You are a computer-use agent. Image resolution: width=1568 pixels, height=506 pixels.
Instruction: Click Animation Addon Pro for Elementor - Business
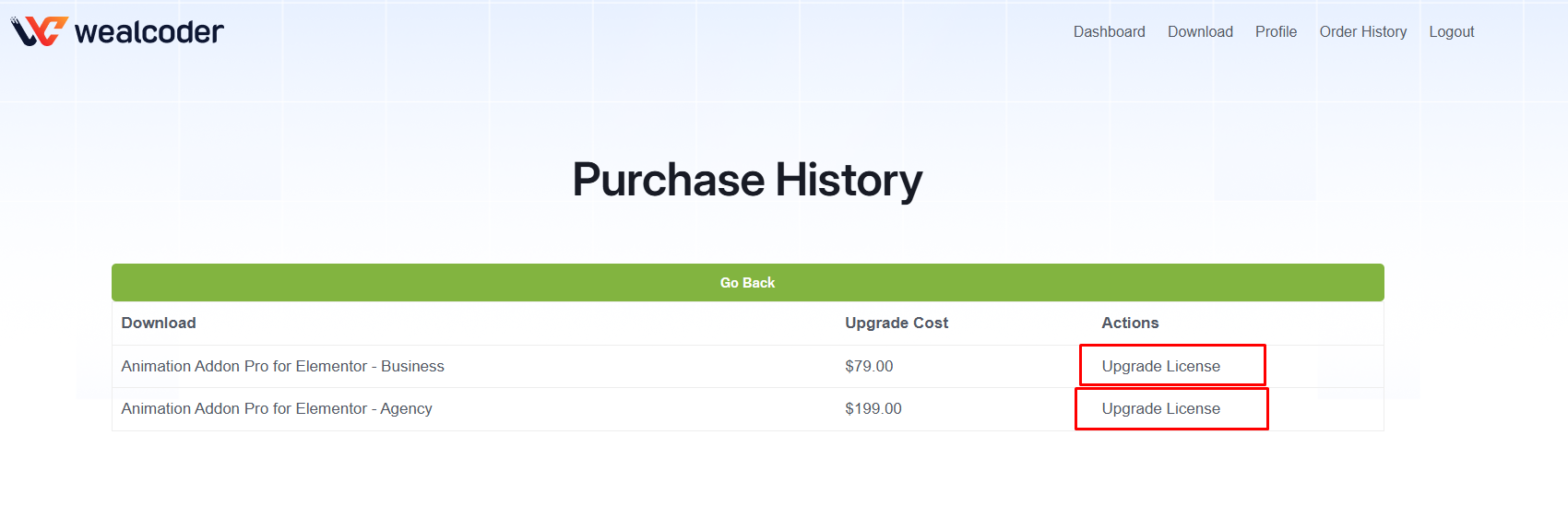pyautogui.click(x=282, y=366)
